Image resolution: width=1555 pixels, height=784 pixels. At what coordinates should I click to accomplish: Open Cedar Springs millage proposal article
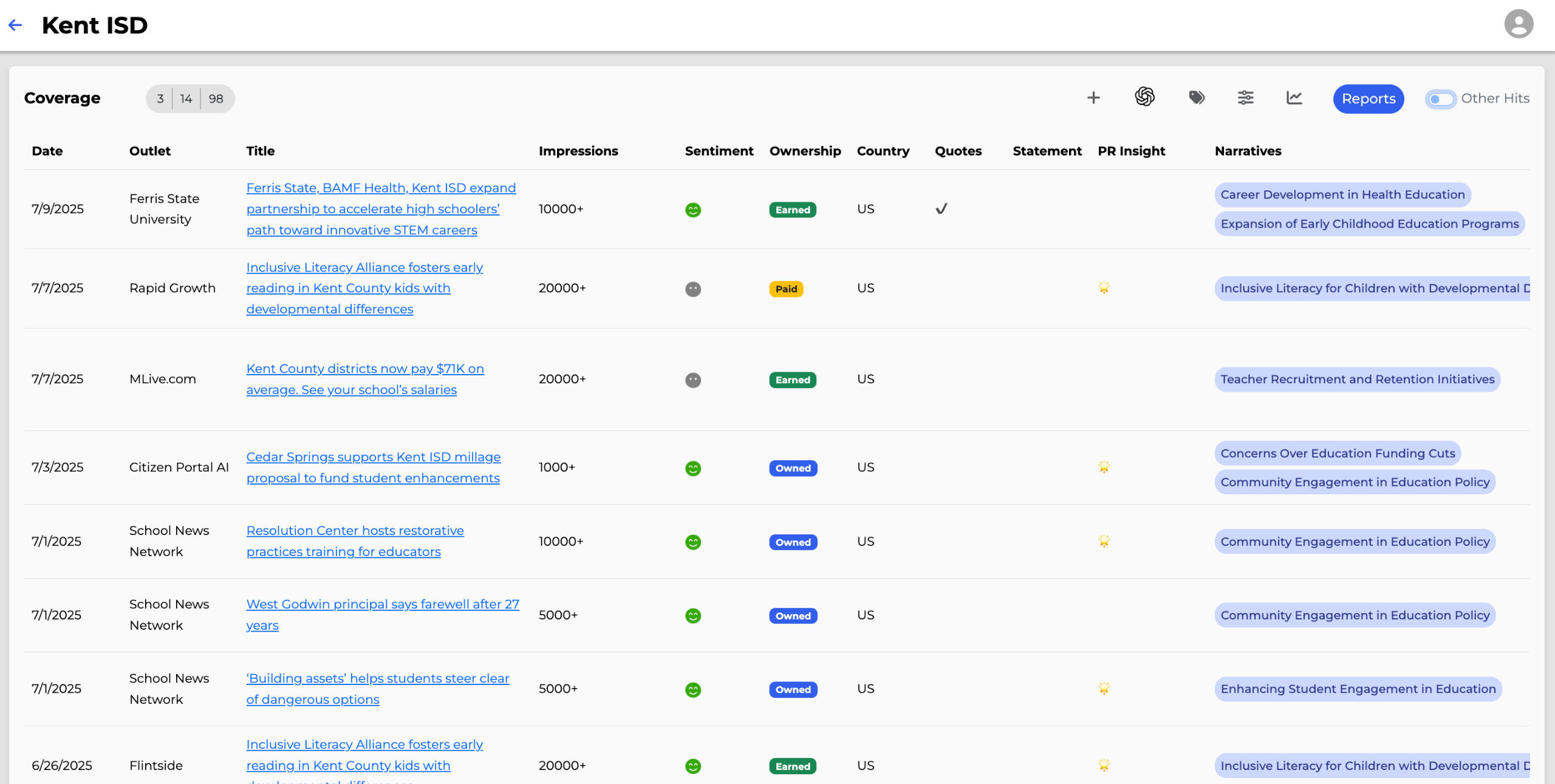[x=374, y=467]
